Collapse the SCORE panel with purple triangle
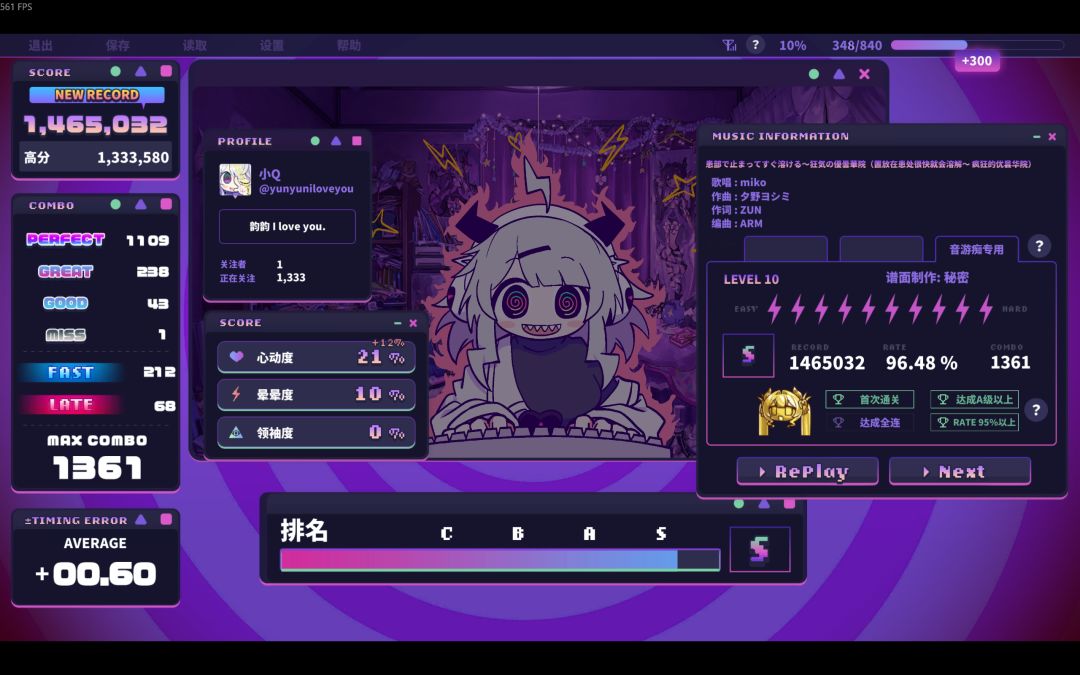 click(141, 71)
